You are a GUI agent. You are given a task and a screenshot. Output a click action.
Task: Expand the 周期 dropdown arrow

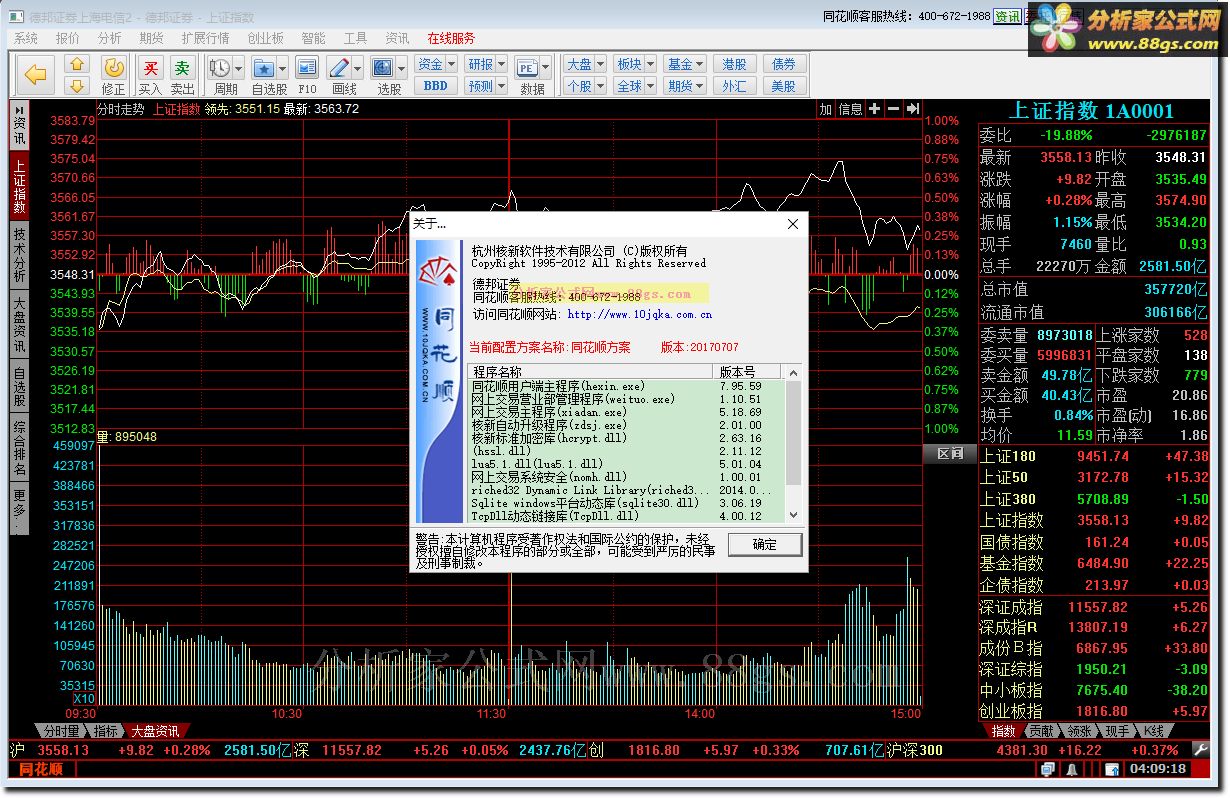coord(238,68)
